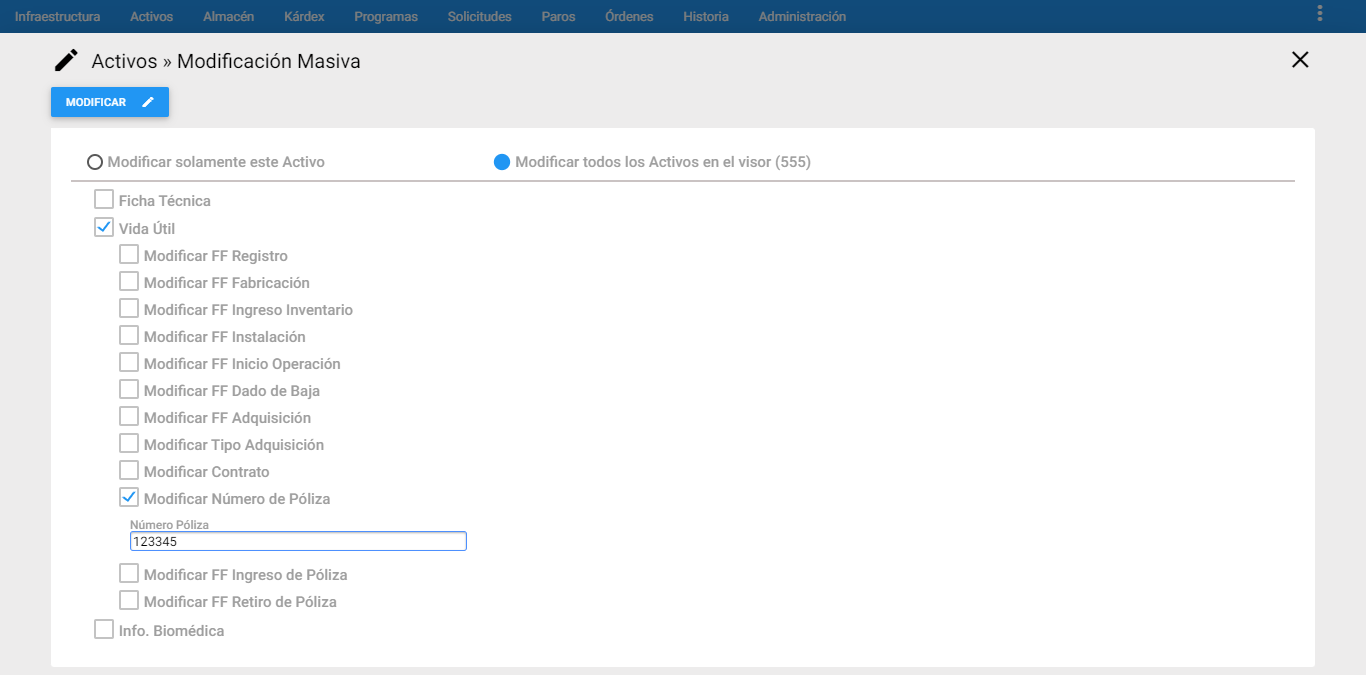The height and width of the screenshot is (675, 1366).
Task: Open the Activos menu
Action: click(x=151, y=16)
